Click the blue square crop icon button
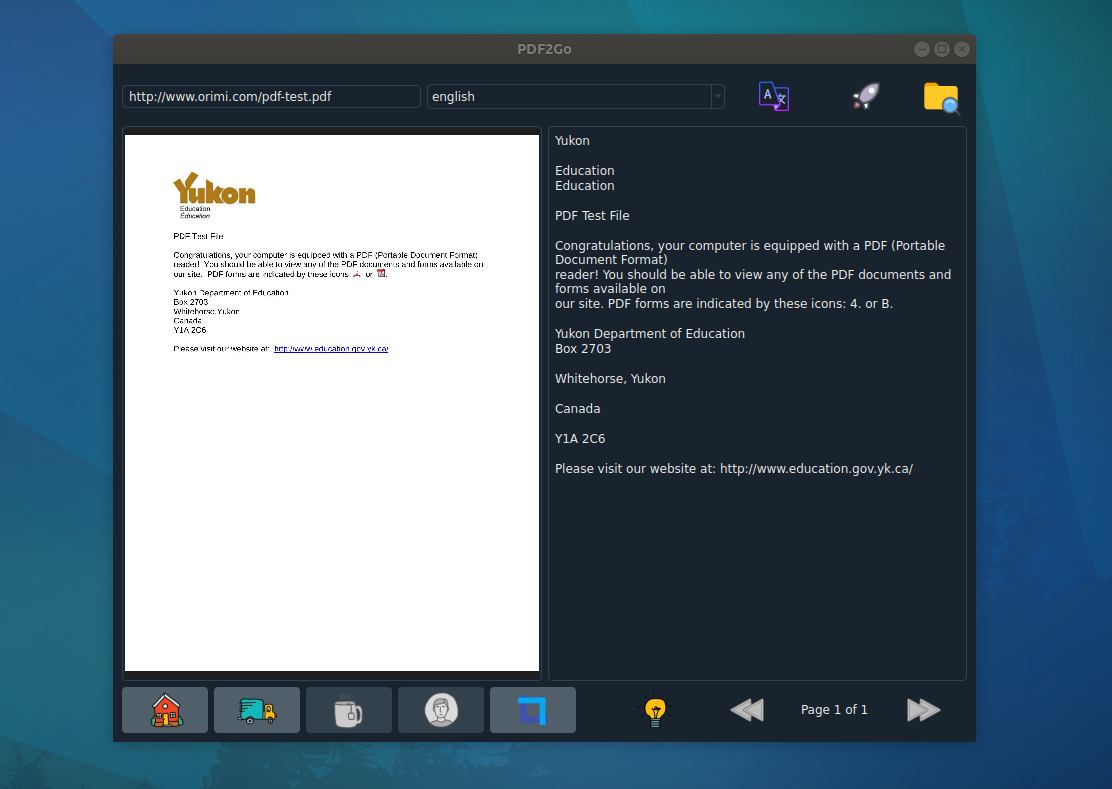The width and height of the screenshot is (1112, 789). (532, 710)
